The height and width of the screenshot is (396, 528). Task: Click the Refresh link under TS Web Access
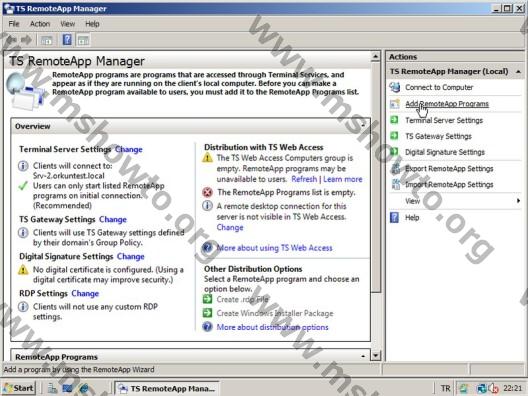[x=304, y=179]
